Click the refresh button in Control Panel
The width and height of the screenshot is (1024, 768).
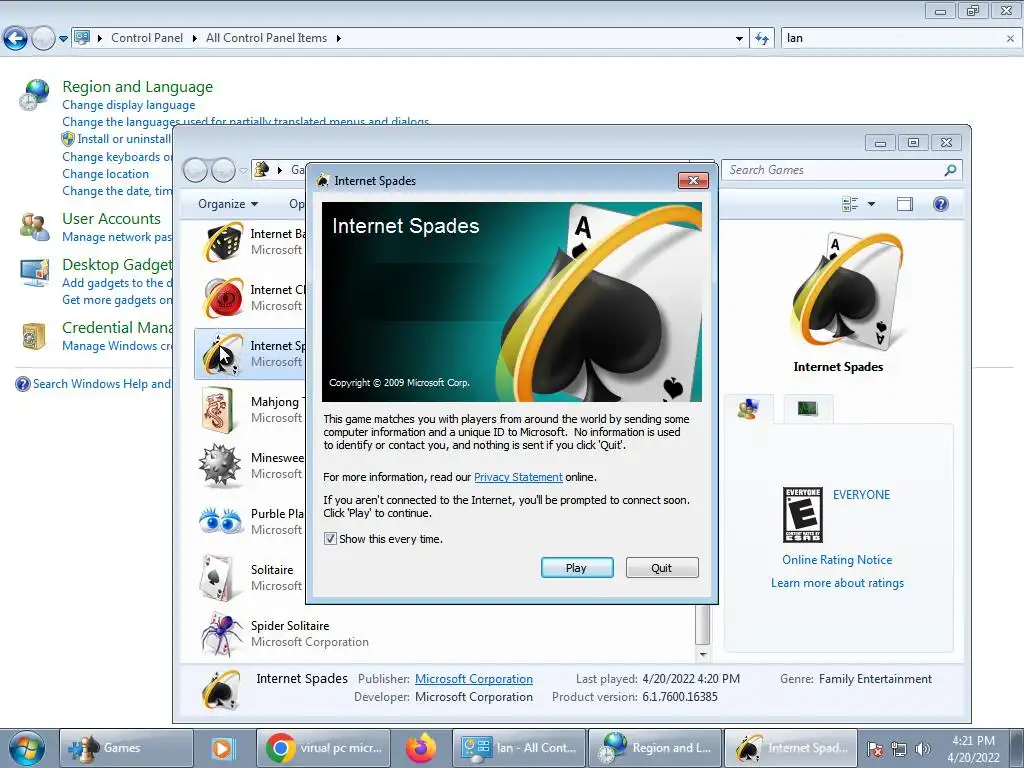(761, 39)
